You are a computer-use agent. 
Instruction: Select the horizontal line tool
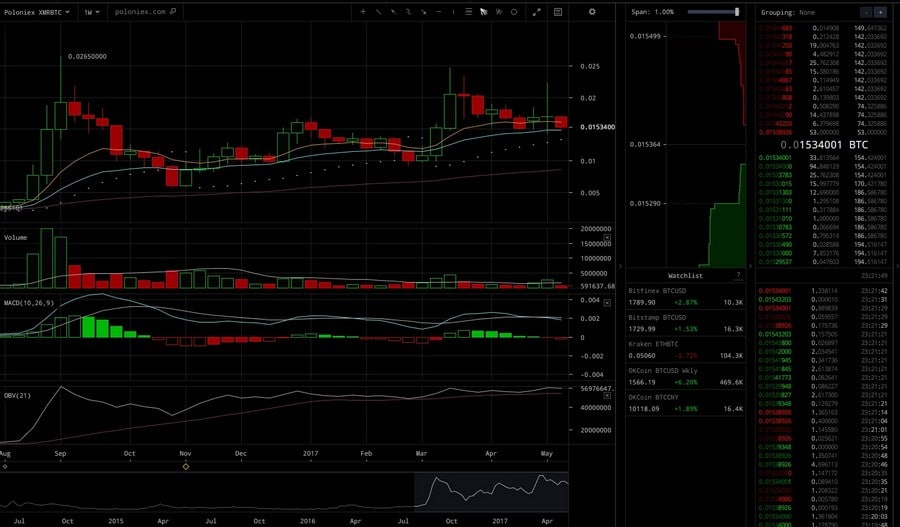click(439, 11)
